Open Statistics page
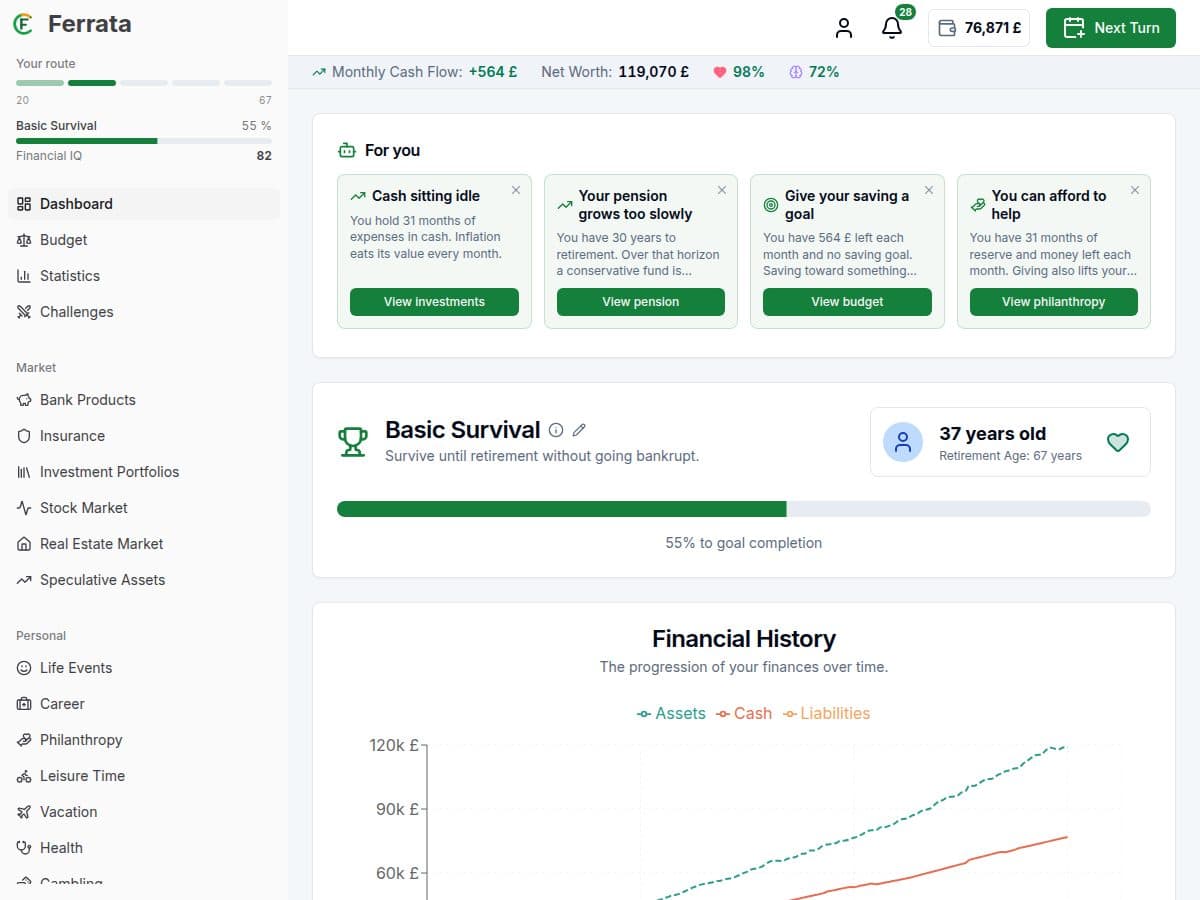The width and height of the screenshot is (1200, 900). click(144, 276)
